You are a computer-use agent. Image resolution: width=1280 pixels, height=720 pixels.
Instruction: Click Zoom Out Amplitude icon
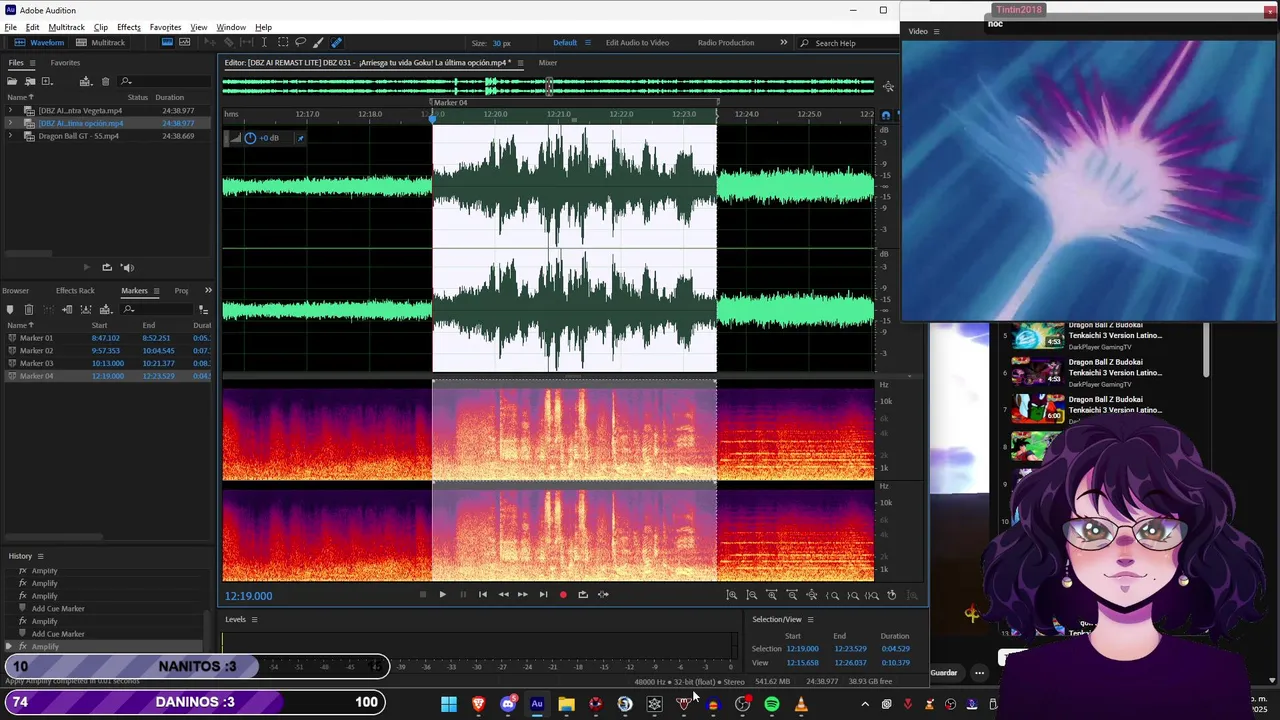point(752,595)
